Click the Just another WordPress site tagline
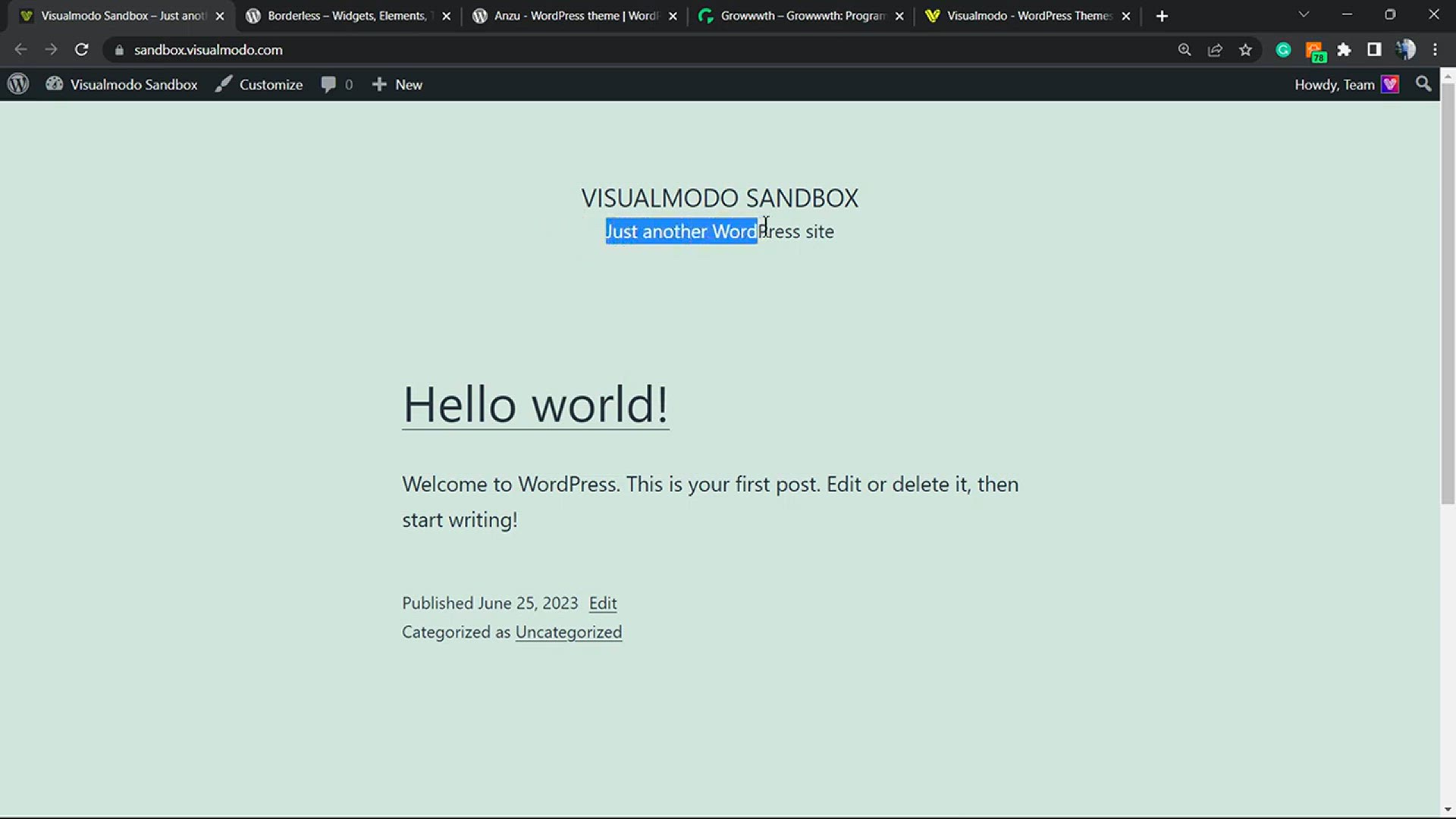This screenshot has height=819, width=1456. 720,231
